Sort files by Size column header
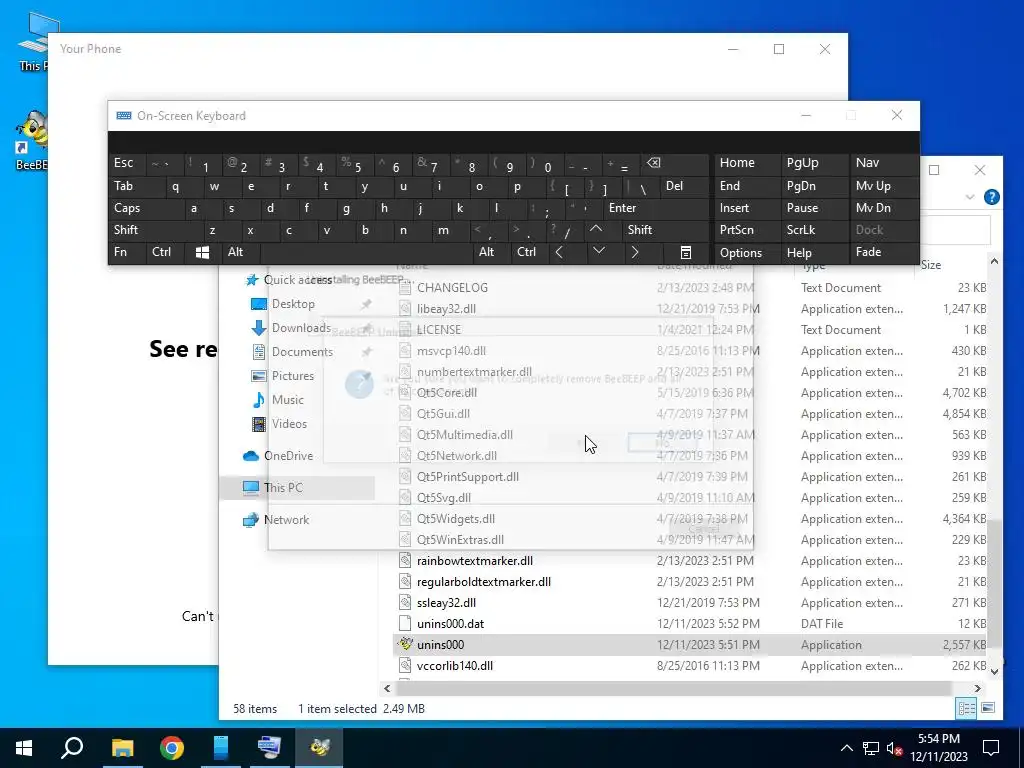 931,265
